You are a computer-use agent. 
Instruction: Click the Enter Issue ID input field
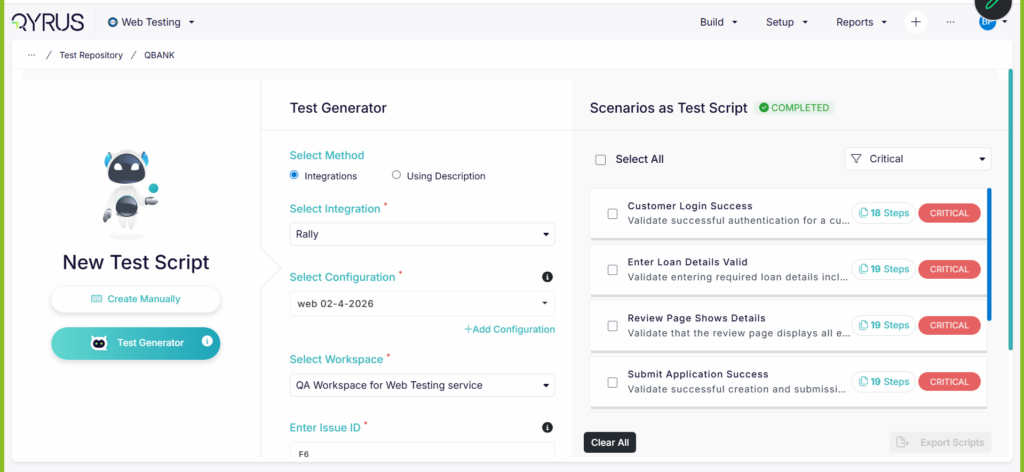tap(422, 450)
